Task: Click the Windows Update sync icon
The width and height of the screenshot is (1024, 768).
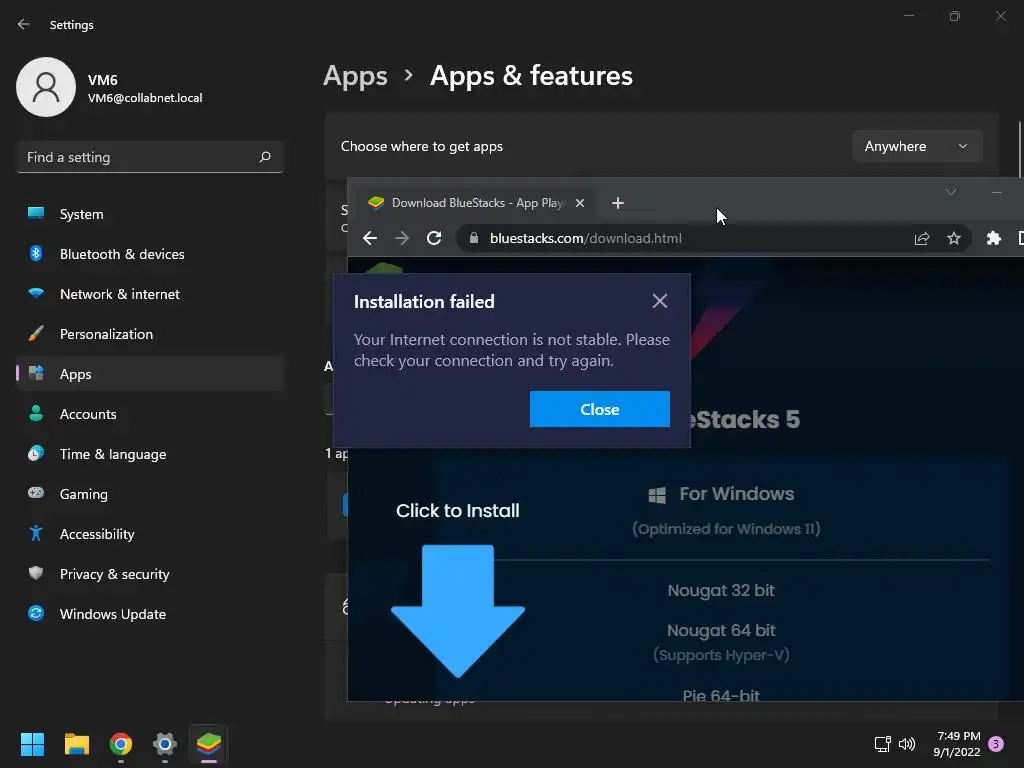Action: pos(36,613)
